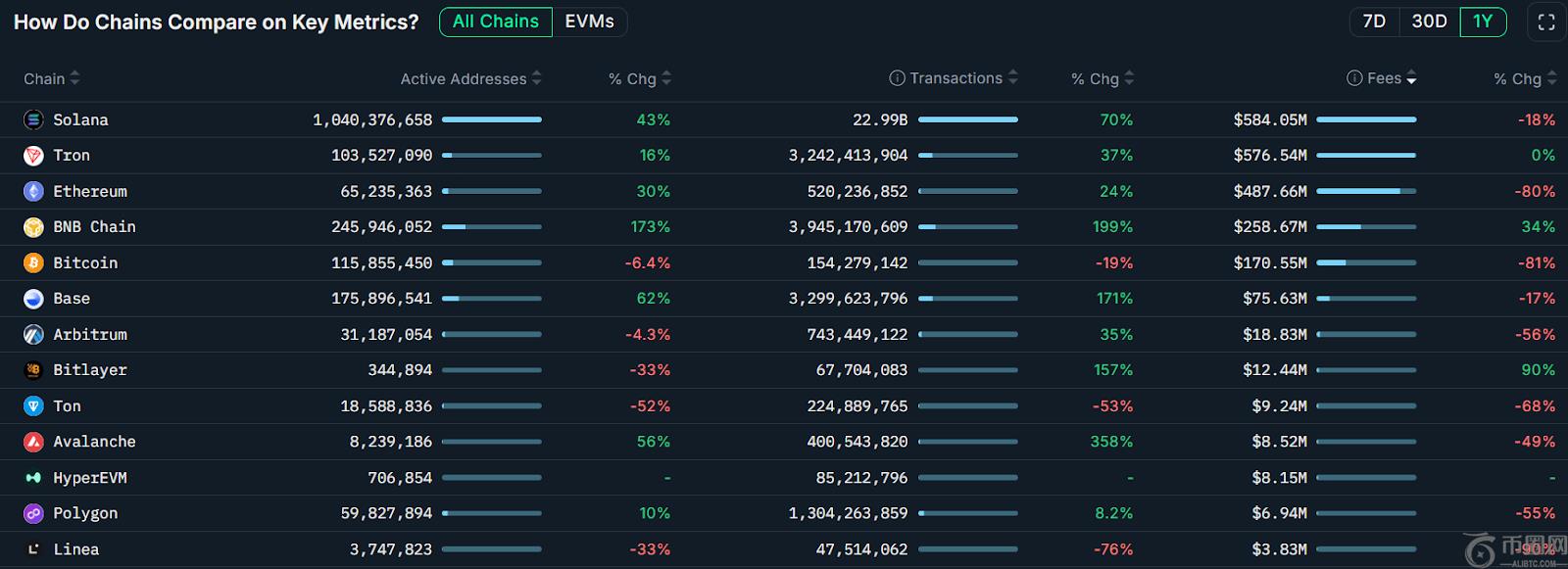This screenshot has height=569, width=1568.
Task: Click the Ethereum chain logo icon
Action: pos(33,191)
